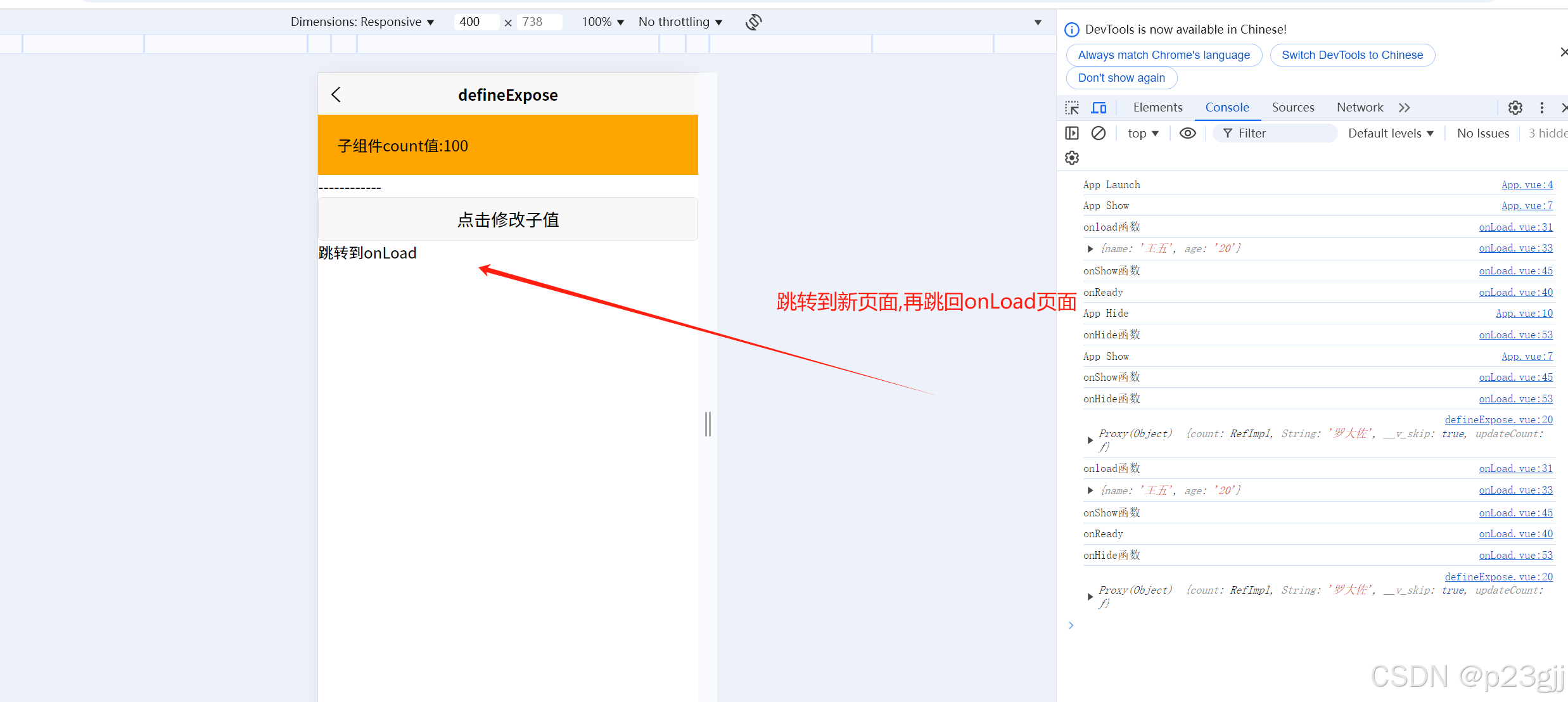Toggle the device toolbar icon
The width and height of the screenshot is (1568, 702).
1099,108
